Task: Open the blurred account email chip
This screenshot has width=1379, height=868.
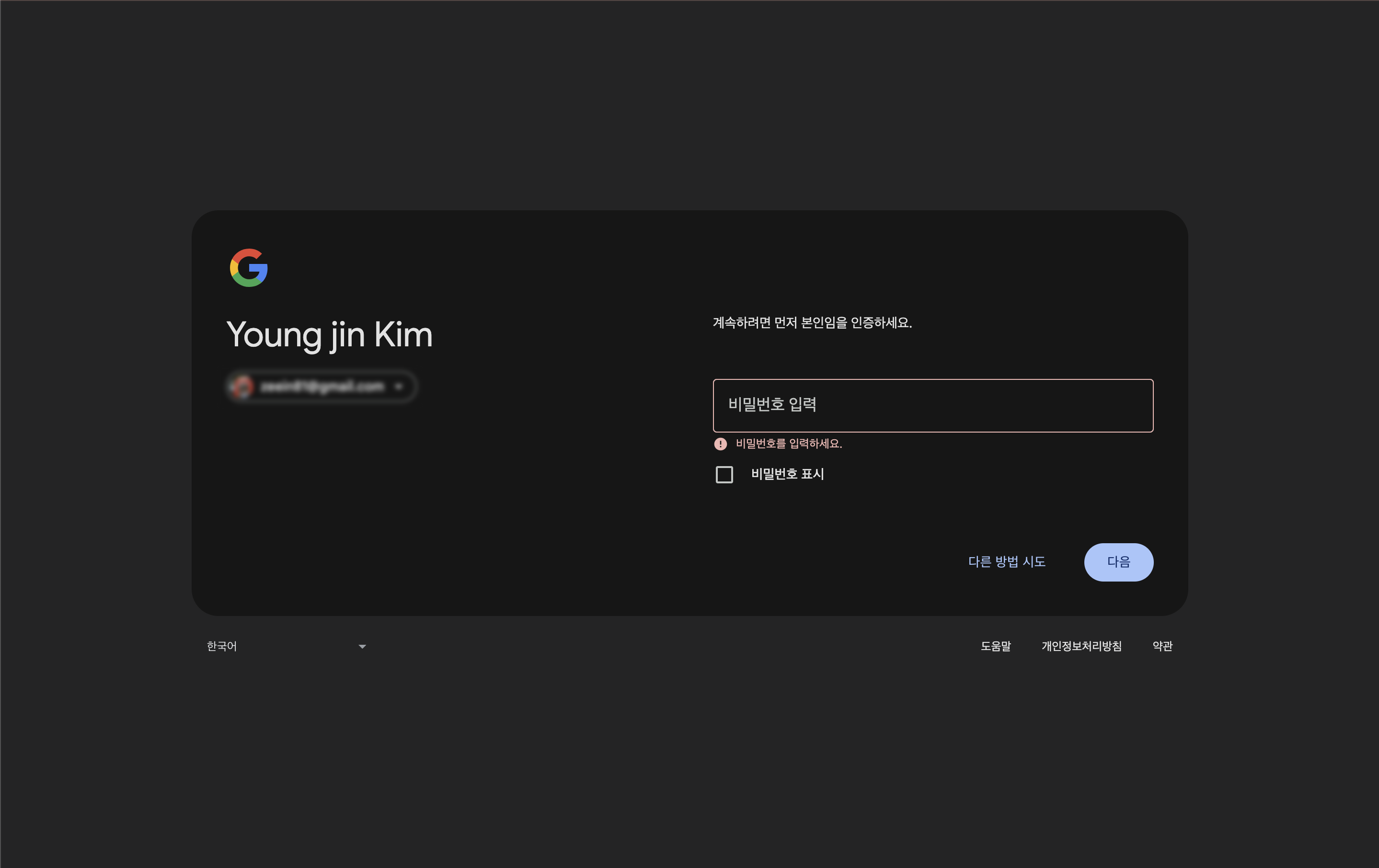Action: [x=322, y=387]
